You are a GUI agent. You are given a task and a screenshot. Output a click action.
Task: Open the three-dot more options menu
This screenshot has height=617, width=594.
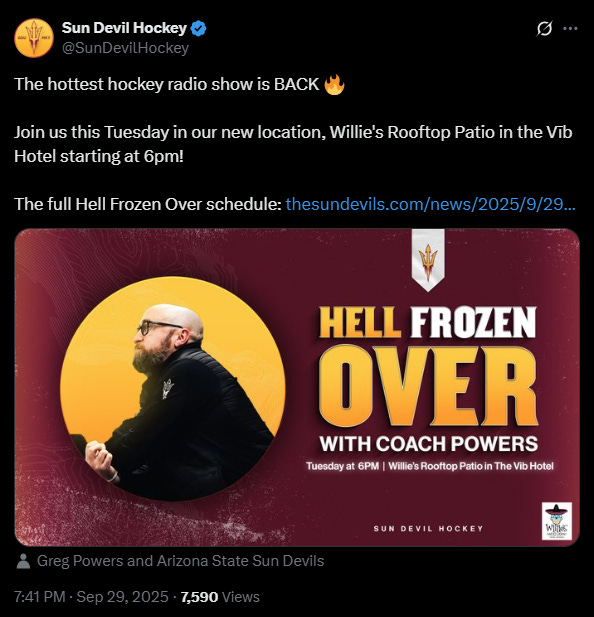pyautogui.click(x=570, y=28)
